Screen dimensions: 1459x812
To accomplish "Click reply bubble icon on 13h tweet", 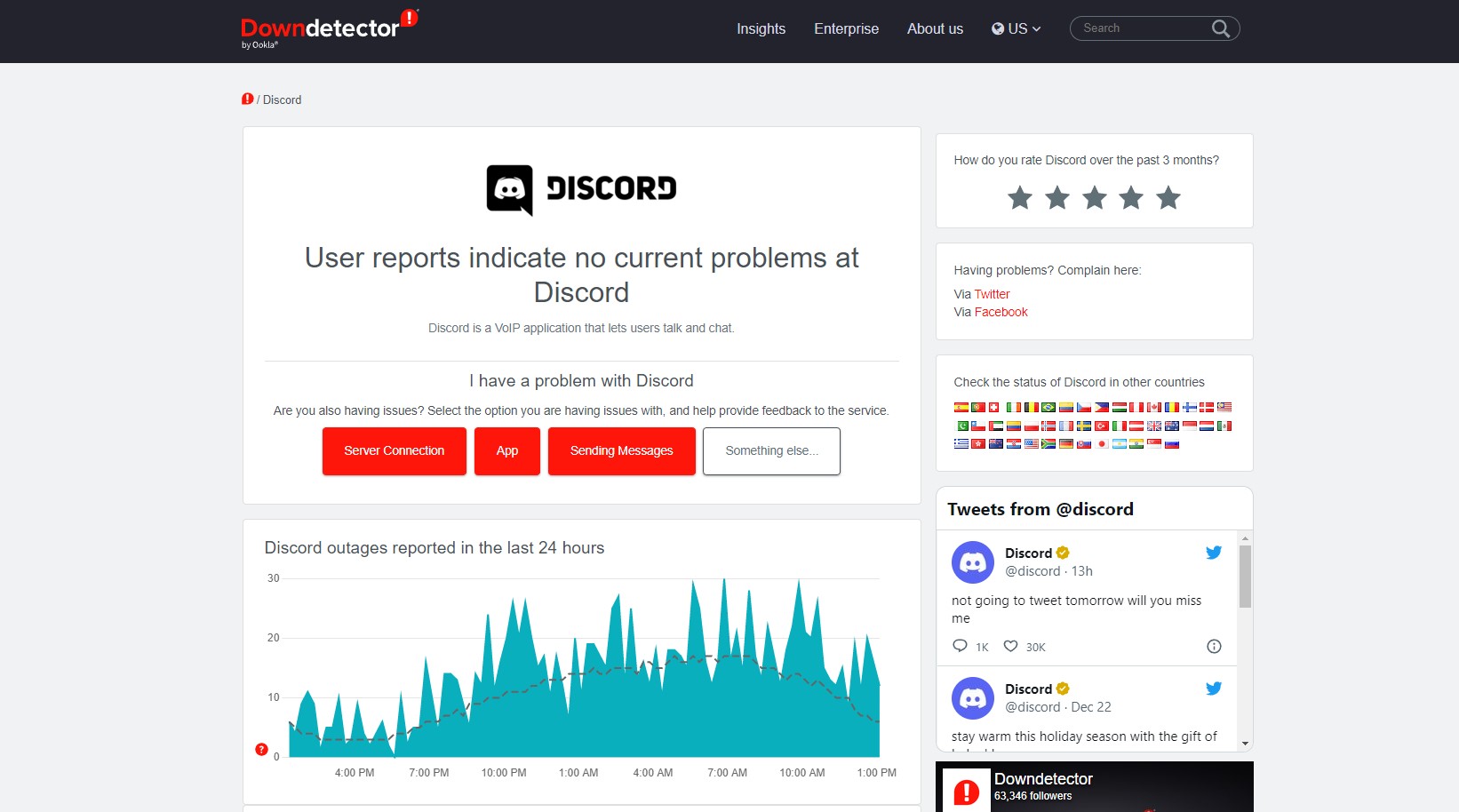I will tap(960, 646).
